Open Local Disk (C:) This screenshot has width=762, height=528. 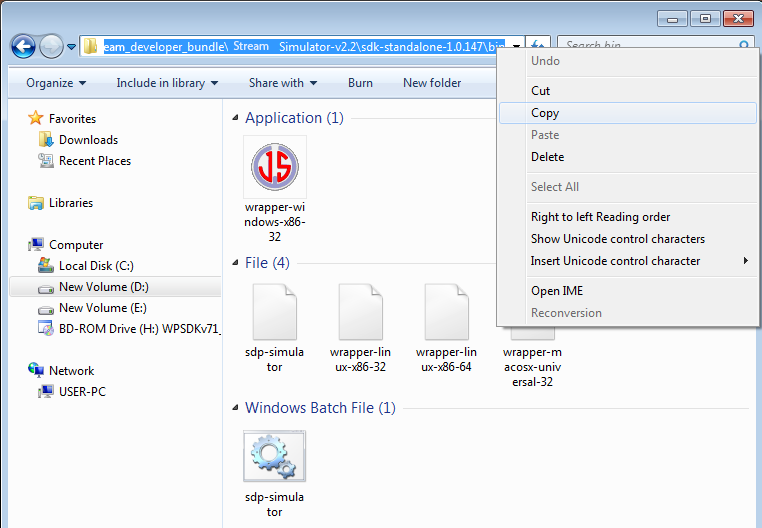[x=96, y=266]
